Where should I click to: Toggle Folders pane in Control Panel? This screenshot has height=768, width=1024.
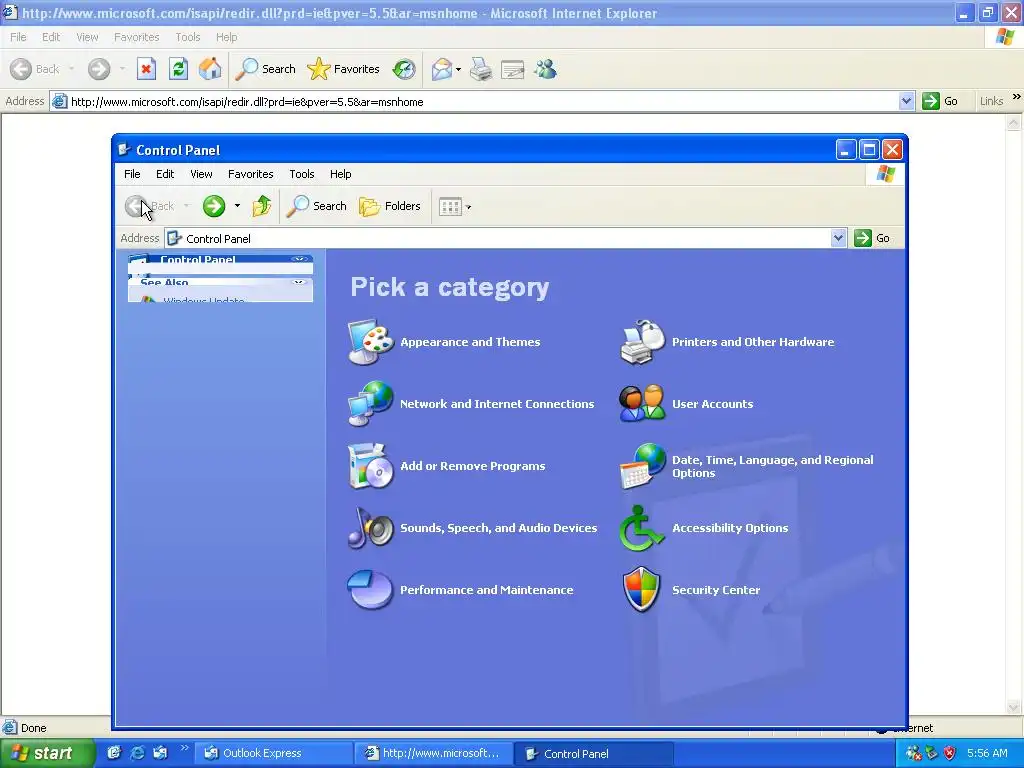[390, 206]
